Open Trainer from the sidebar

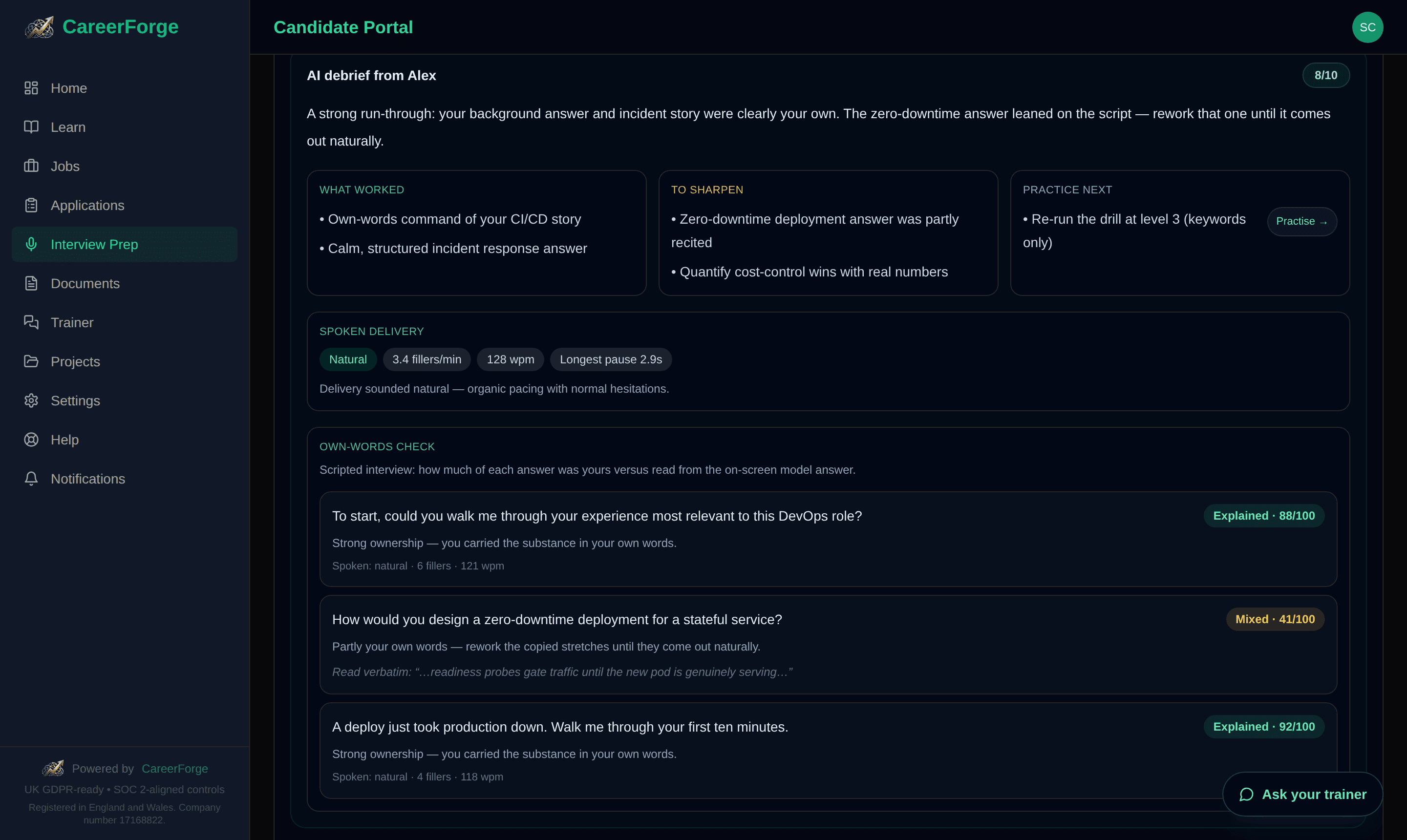pos(125,322)
